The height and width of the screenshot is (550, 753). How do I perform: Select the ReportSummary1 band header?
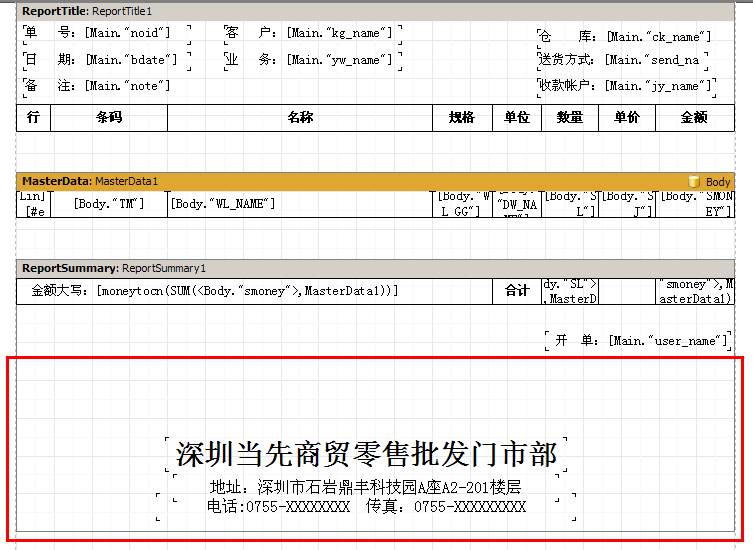(375, 268)
